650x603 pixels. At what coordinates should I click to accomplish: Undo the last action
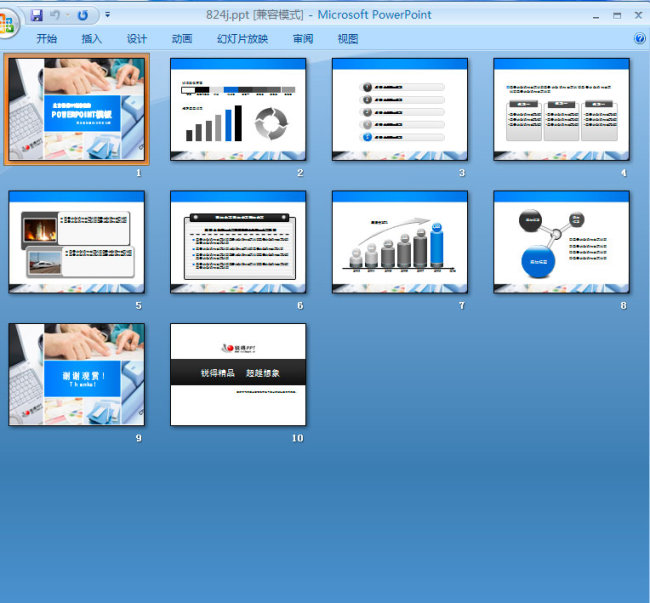coord(54,15)
